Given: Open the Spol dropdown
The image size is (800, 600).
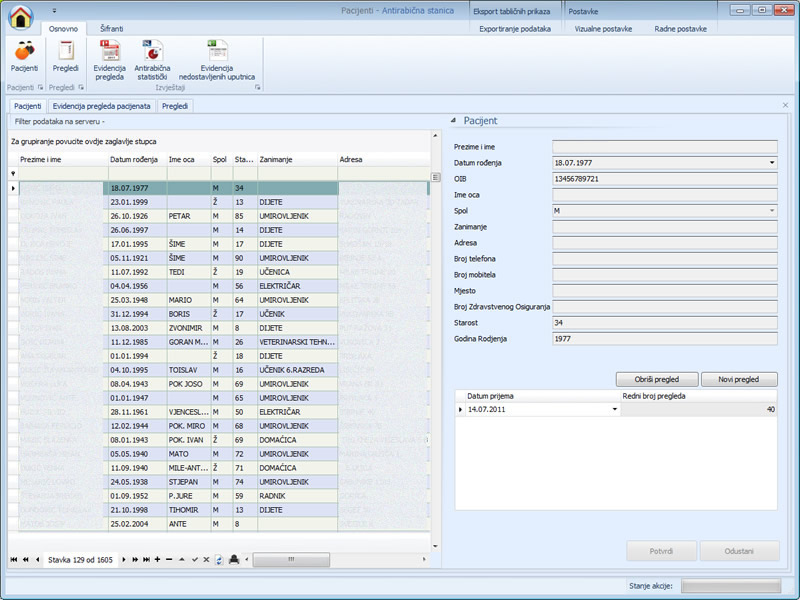Looking at the screenshot, I should click(772, 211).
